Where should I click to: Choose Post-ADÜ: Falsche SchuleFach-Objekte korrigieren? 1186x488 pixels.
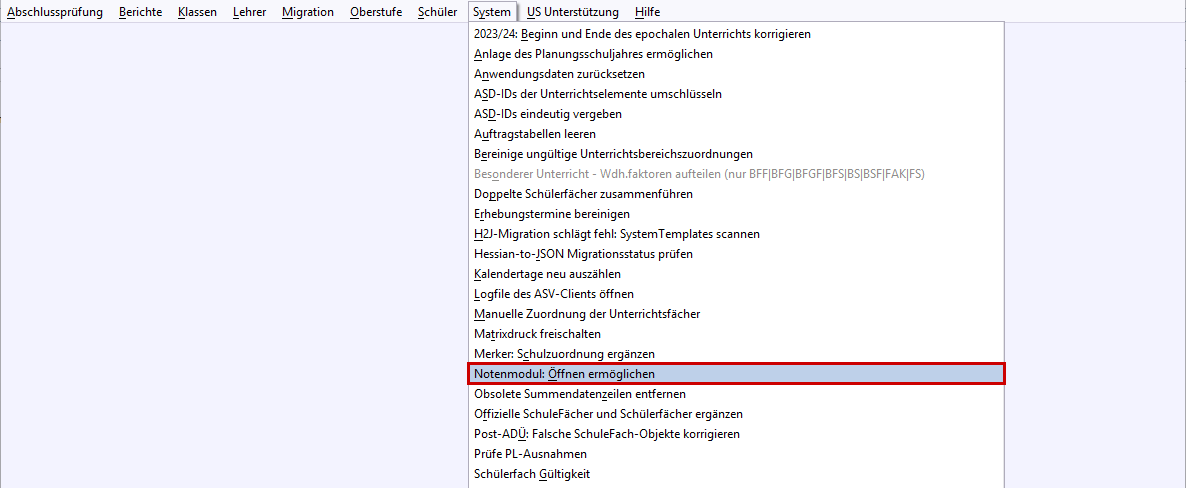click(737, 434)
